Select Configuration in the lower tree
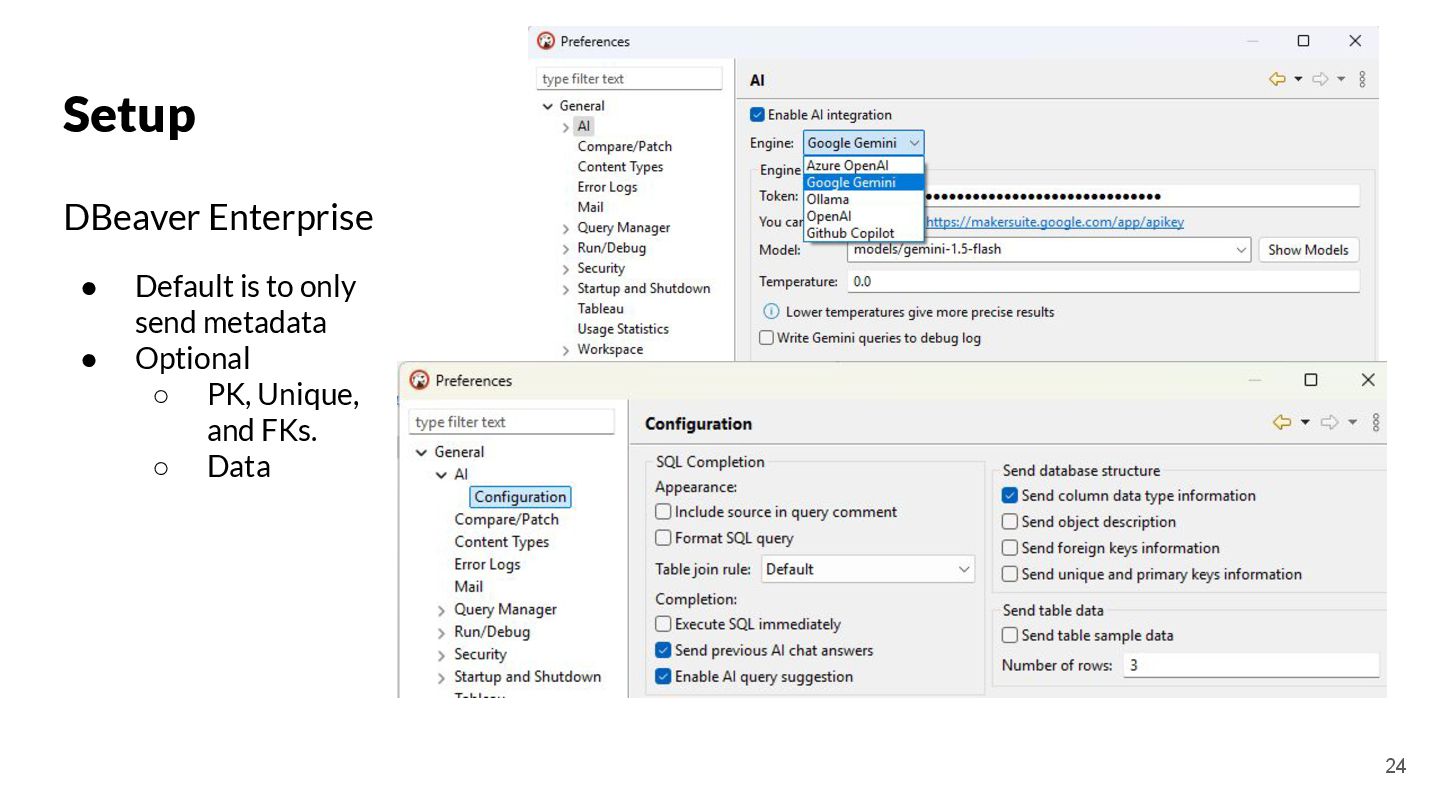This screenshot has height=810, width=1440. (520, 497)
